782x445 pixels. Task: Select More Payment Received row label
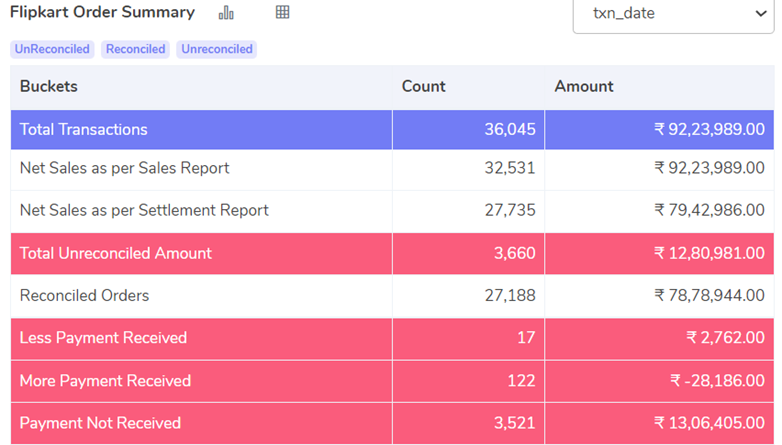pos(105,381)
